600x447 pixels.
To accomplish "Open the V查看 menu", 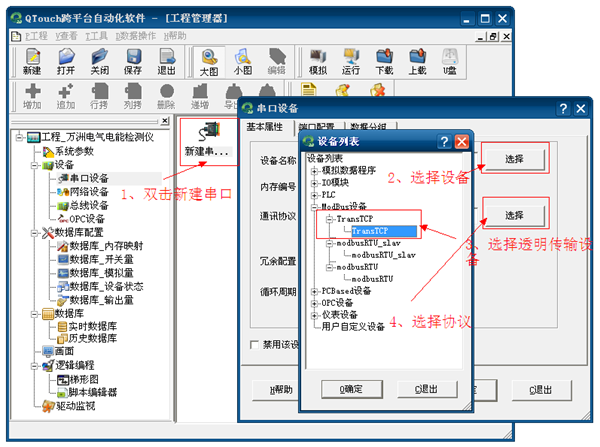I will pyautogui.click(x=66, y=36).
